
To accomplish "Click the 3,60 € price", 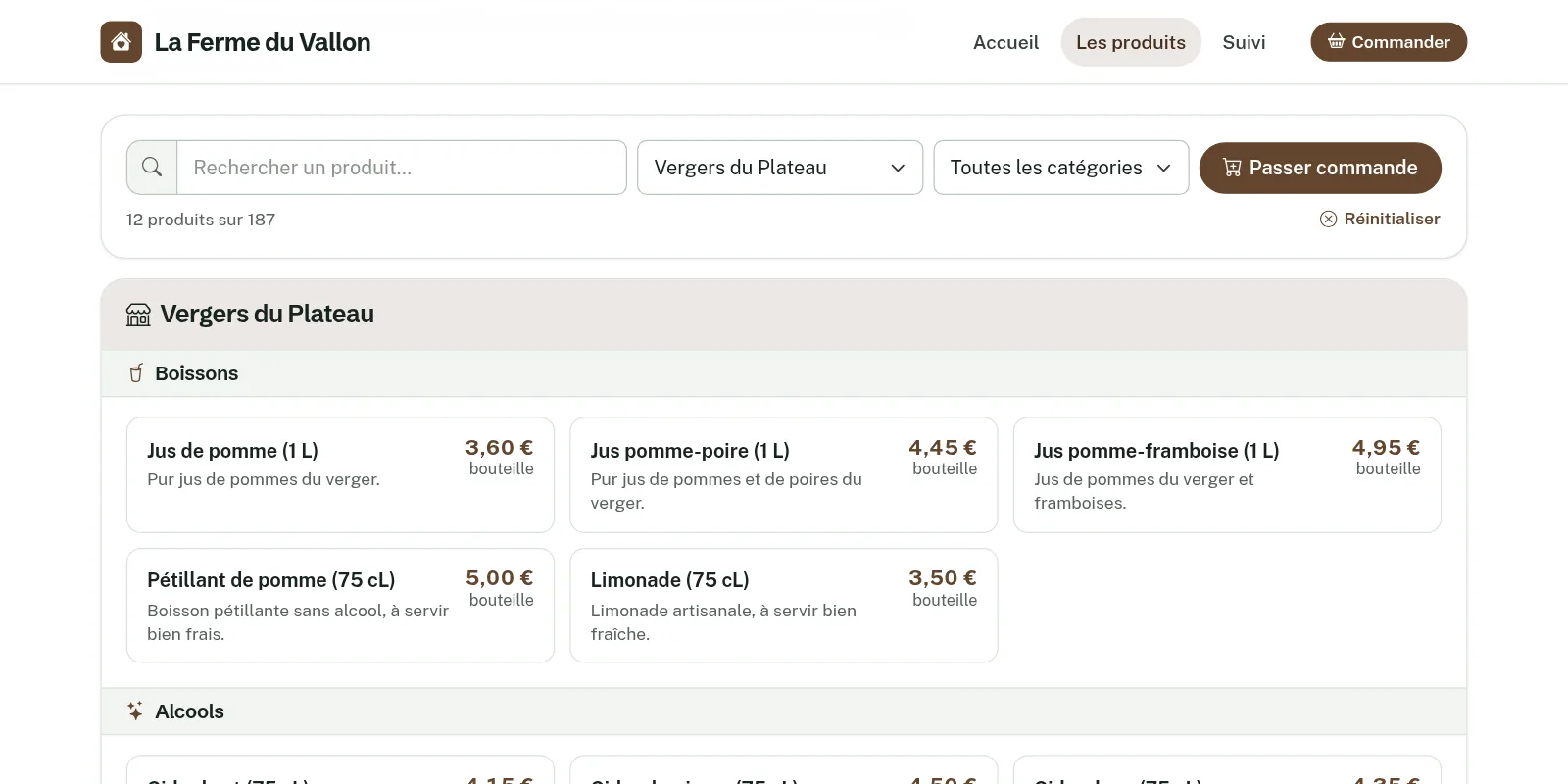I will coord(500,448).
